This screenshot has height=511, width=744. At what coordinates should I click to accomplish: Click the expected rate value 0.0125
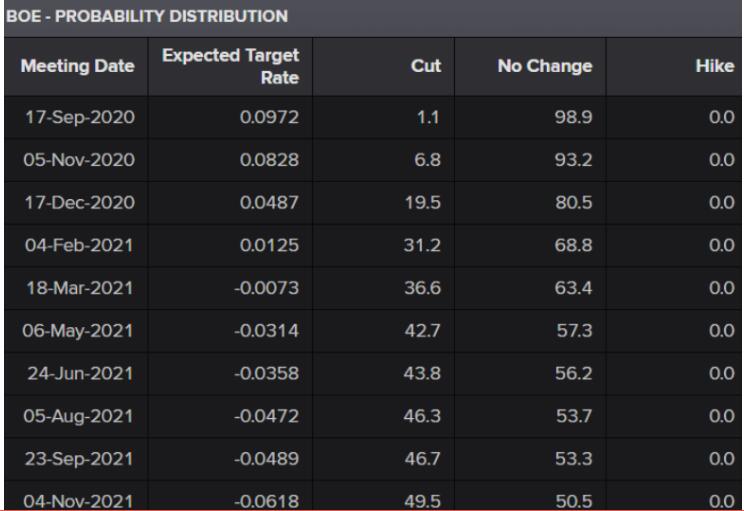[x=270, y=245]
